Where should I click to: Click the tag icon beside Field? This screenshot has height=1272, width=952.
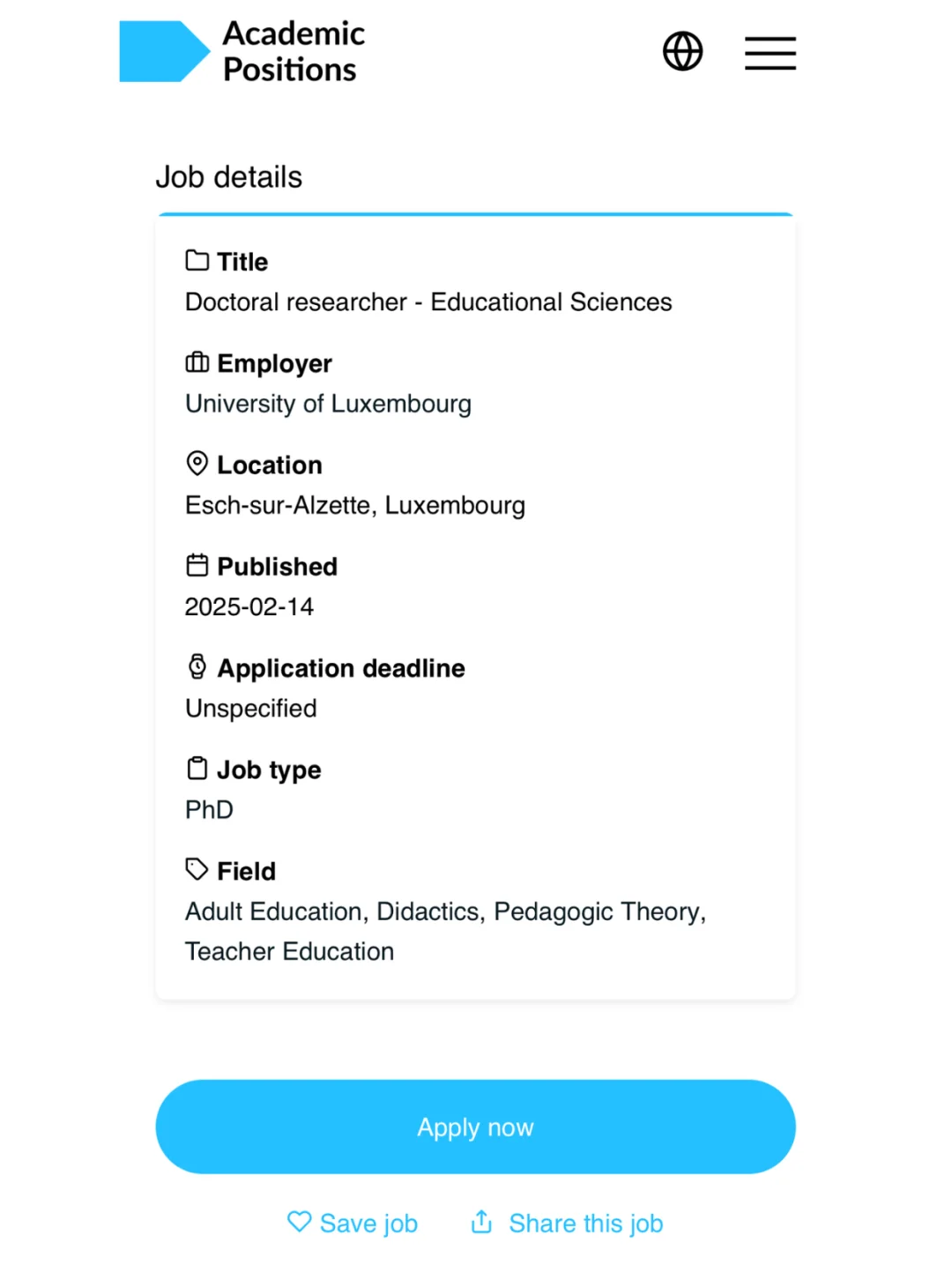click(197, 869)
